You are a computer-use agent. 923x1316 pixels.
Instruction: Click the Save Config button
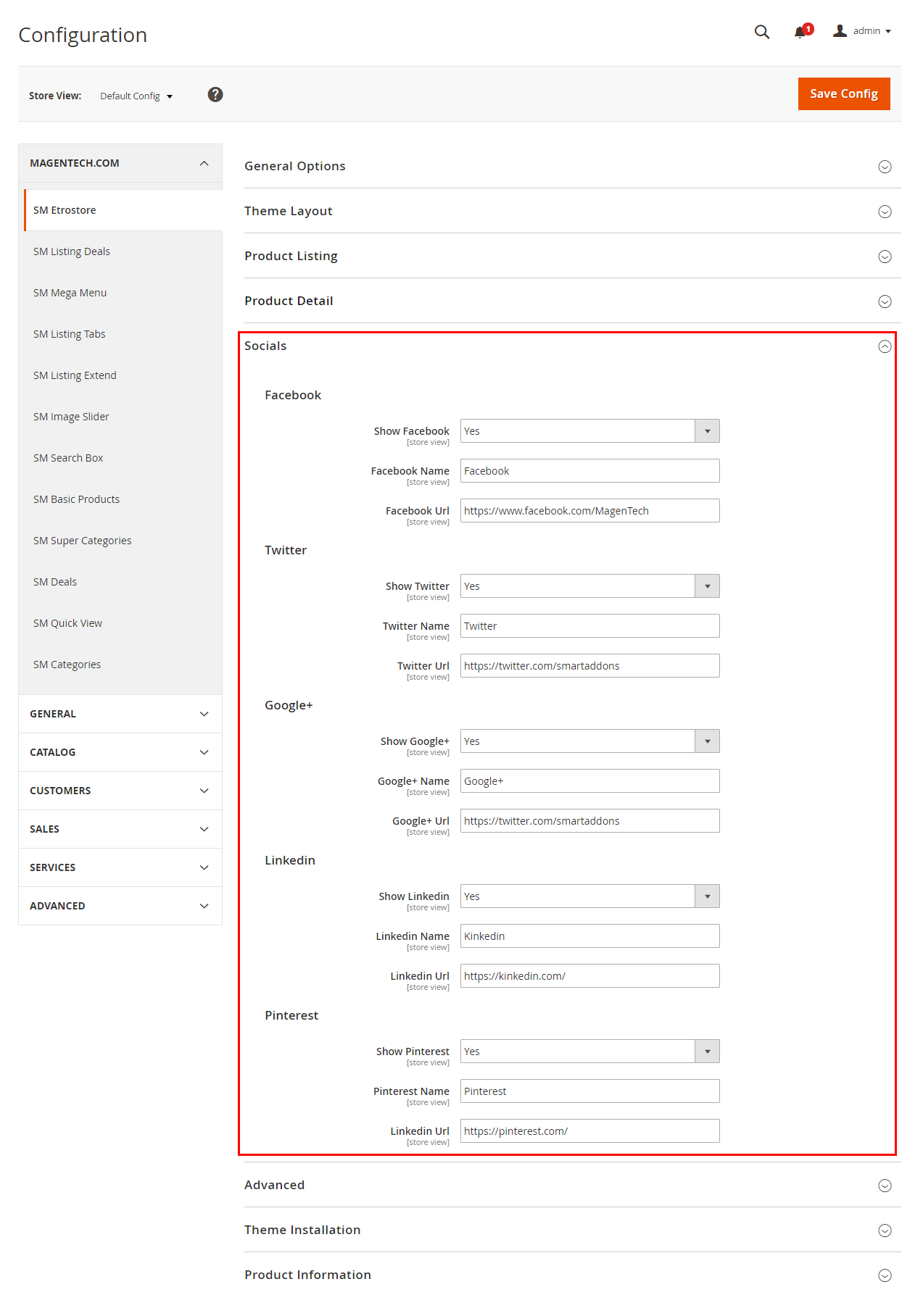pos(843,94)
